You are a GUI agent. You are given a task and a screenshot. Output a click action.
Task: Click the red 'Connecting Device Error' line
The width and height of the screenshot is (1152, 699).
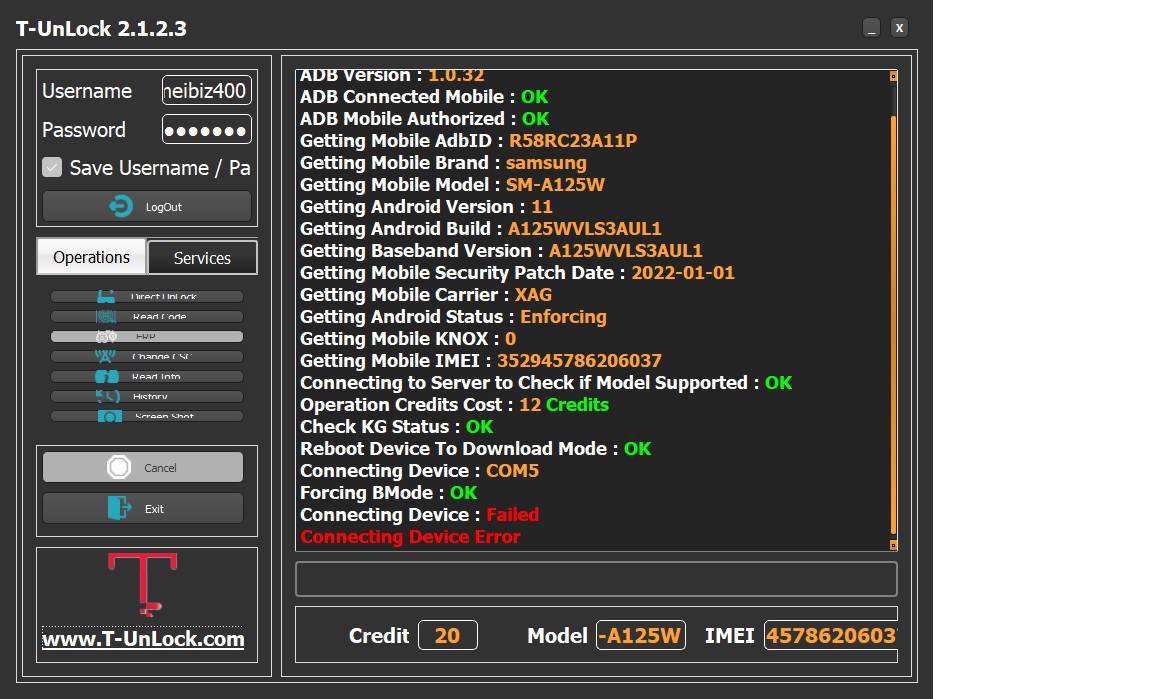tap(410, 537)
